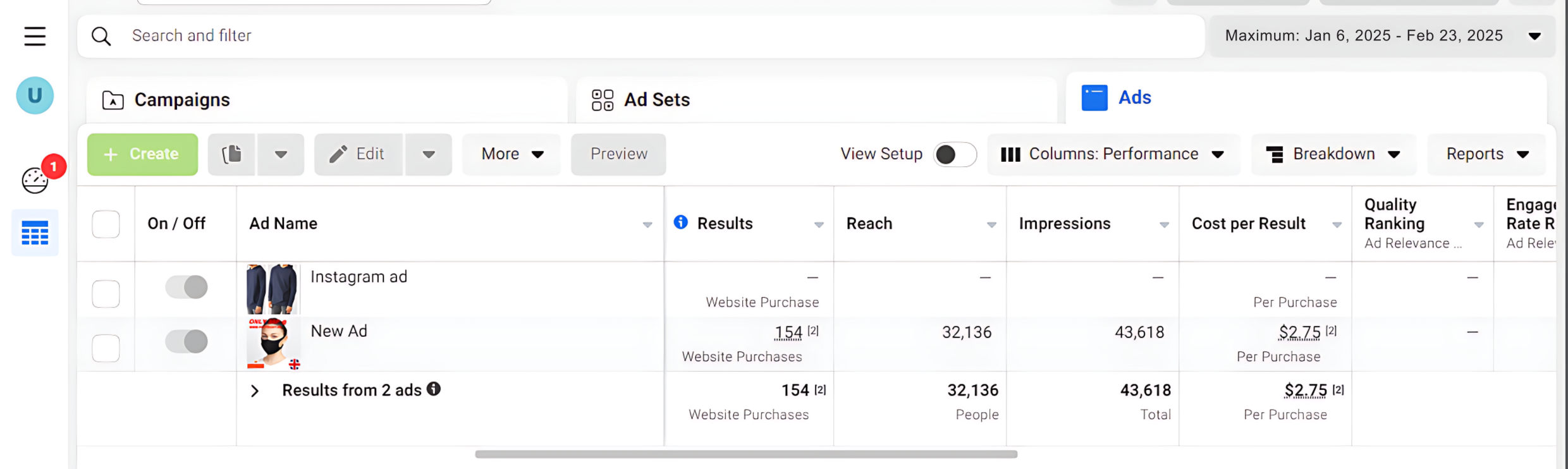Screen dimensions: 1568x469
Task: Click the Search and filter field
Action: click(x=632, y=36)
